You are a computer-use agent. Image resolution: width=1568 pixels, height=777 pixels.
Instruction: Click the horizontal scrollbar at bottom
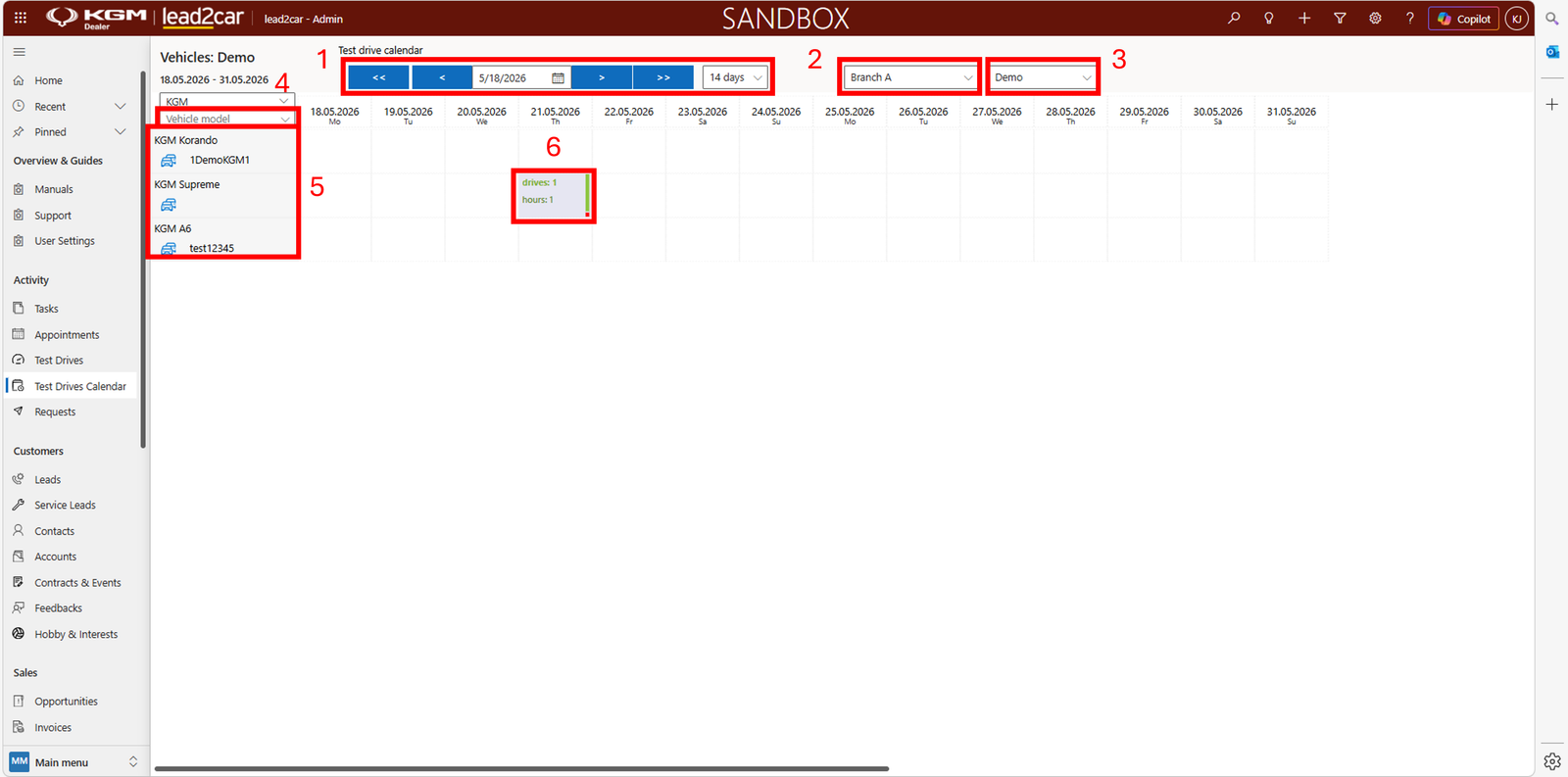pyautogui.click(x=521, y=768)
